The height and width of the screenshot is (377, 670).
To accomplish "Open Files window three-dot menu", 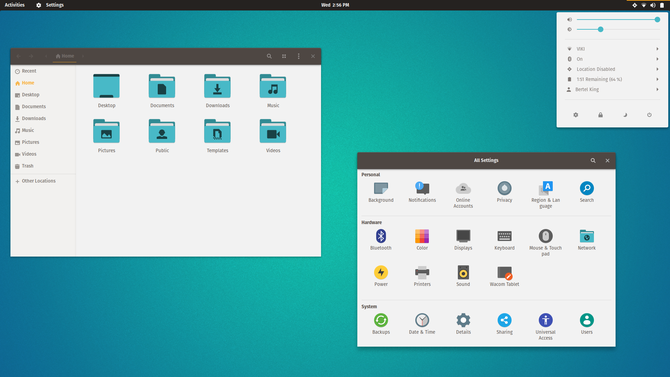I will coord(298,56).
